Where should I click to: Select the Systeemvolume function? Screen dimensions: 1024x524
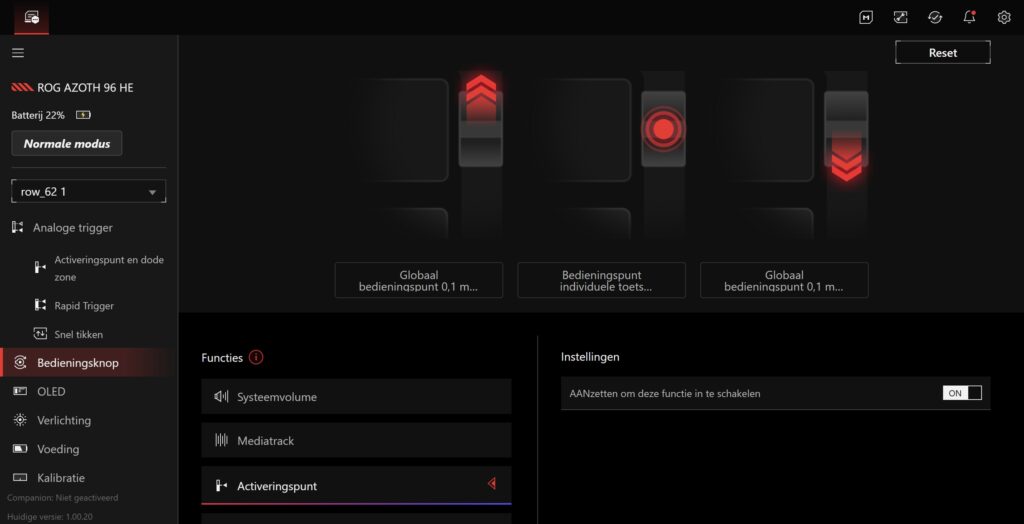pyautogui.click(x=356, y=397)
